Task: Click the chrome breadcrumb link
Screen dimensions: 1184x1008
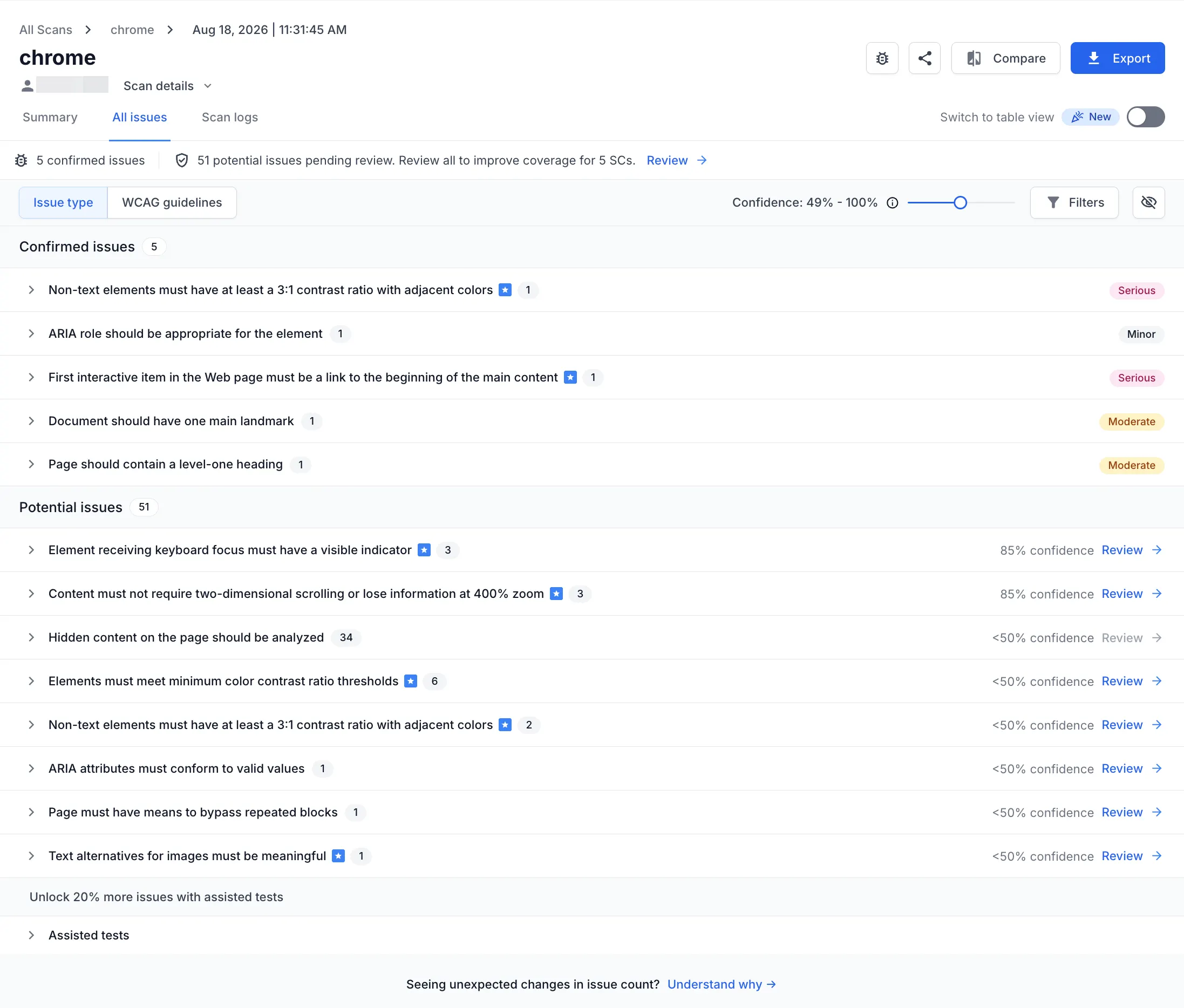Action: (132, 30)
